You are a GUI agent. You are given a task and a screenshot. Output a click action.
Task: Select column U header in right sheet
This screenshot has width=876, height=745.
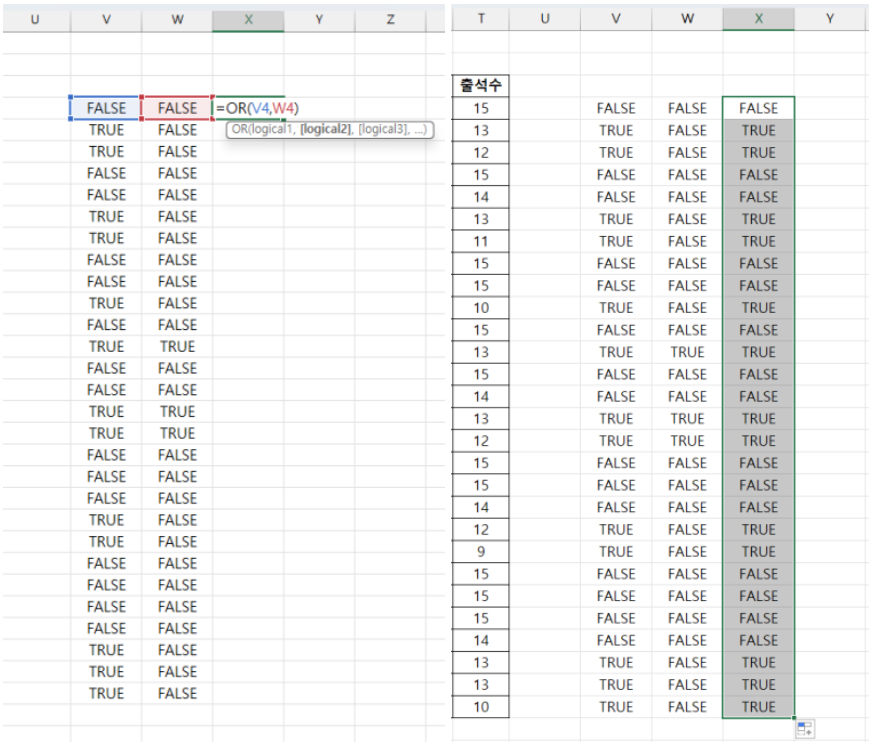click(545, 19)
